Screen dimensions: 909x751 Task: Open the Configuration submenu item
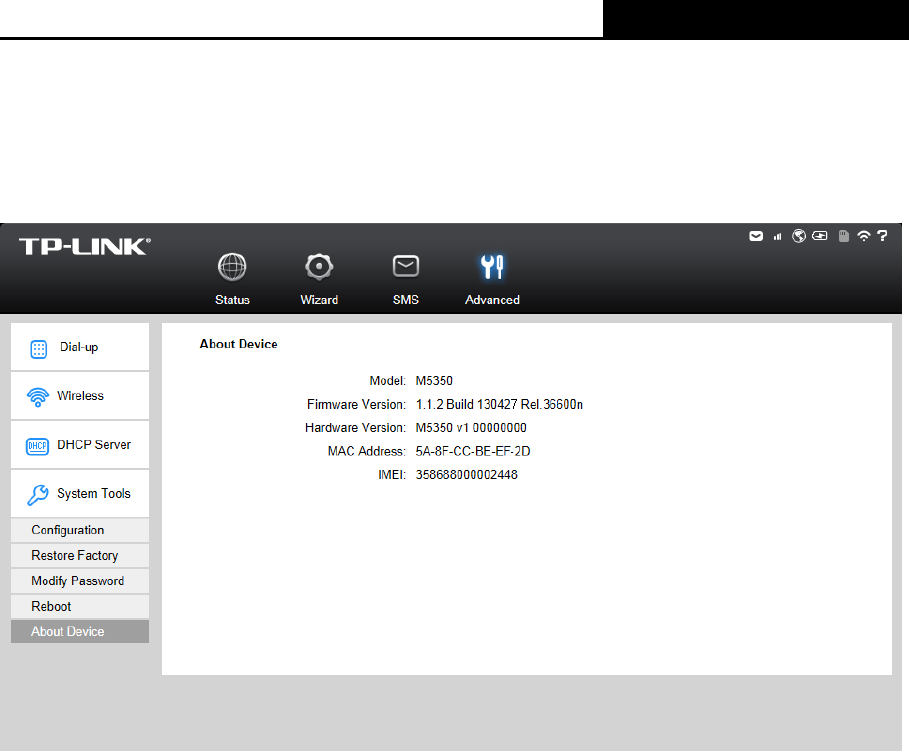pos(80,530)
